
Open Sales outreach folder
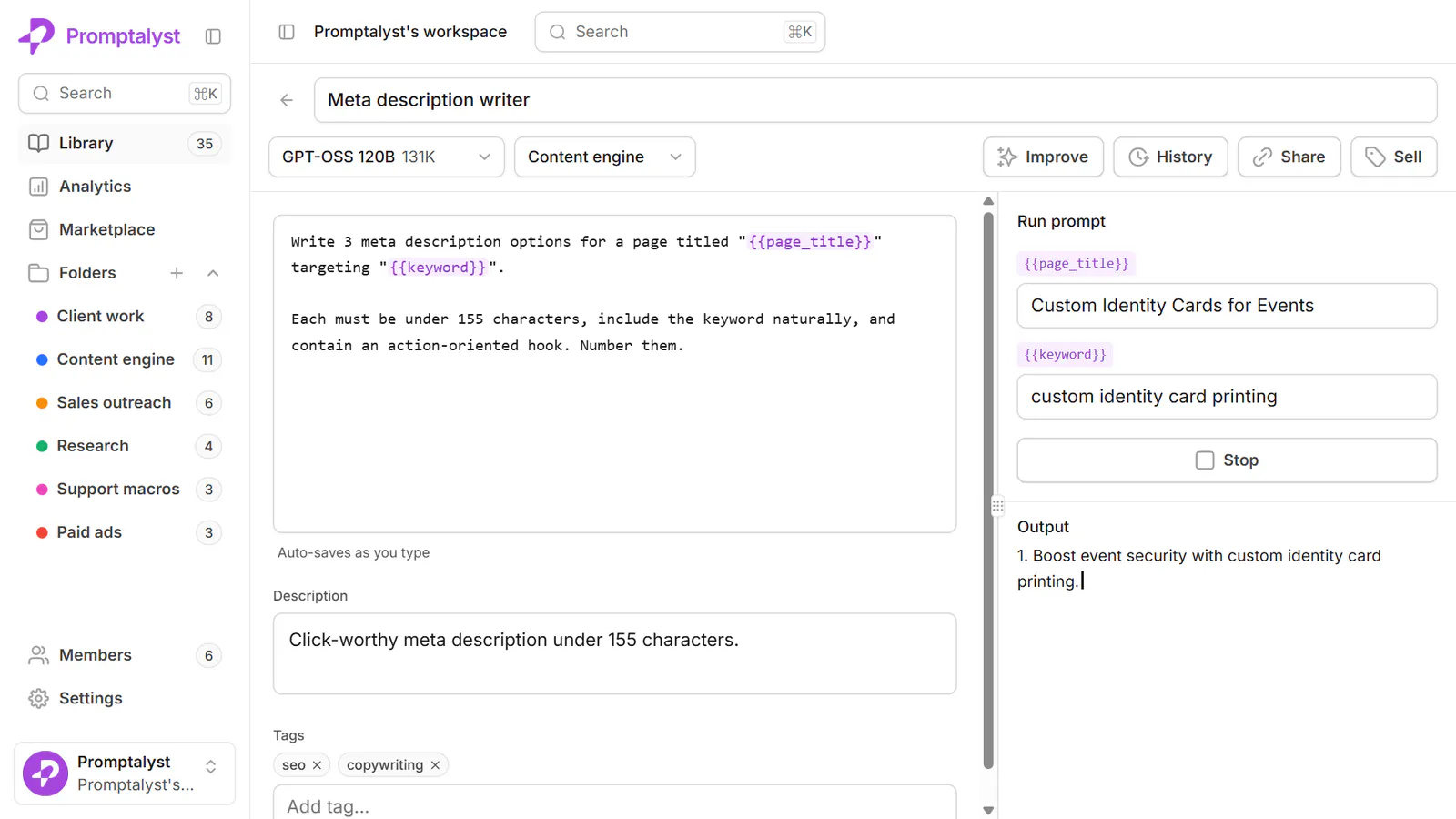[125, 403]
